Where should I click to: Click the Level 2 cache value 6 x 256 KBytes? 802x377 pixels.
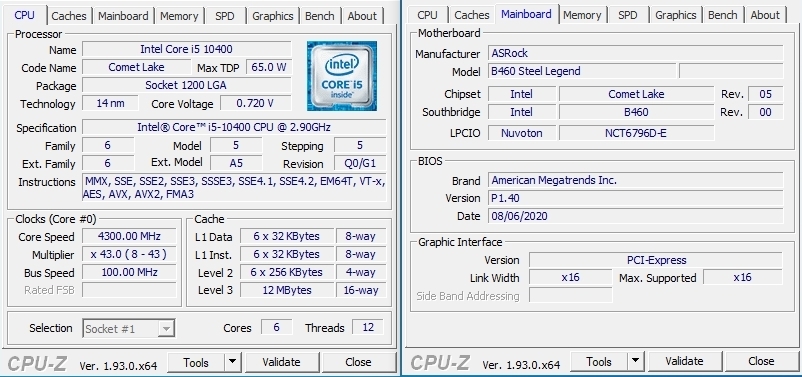[x=286, y=272]
